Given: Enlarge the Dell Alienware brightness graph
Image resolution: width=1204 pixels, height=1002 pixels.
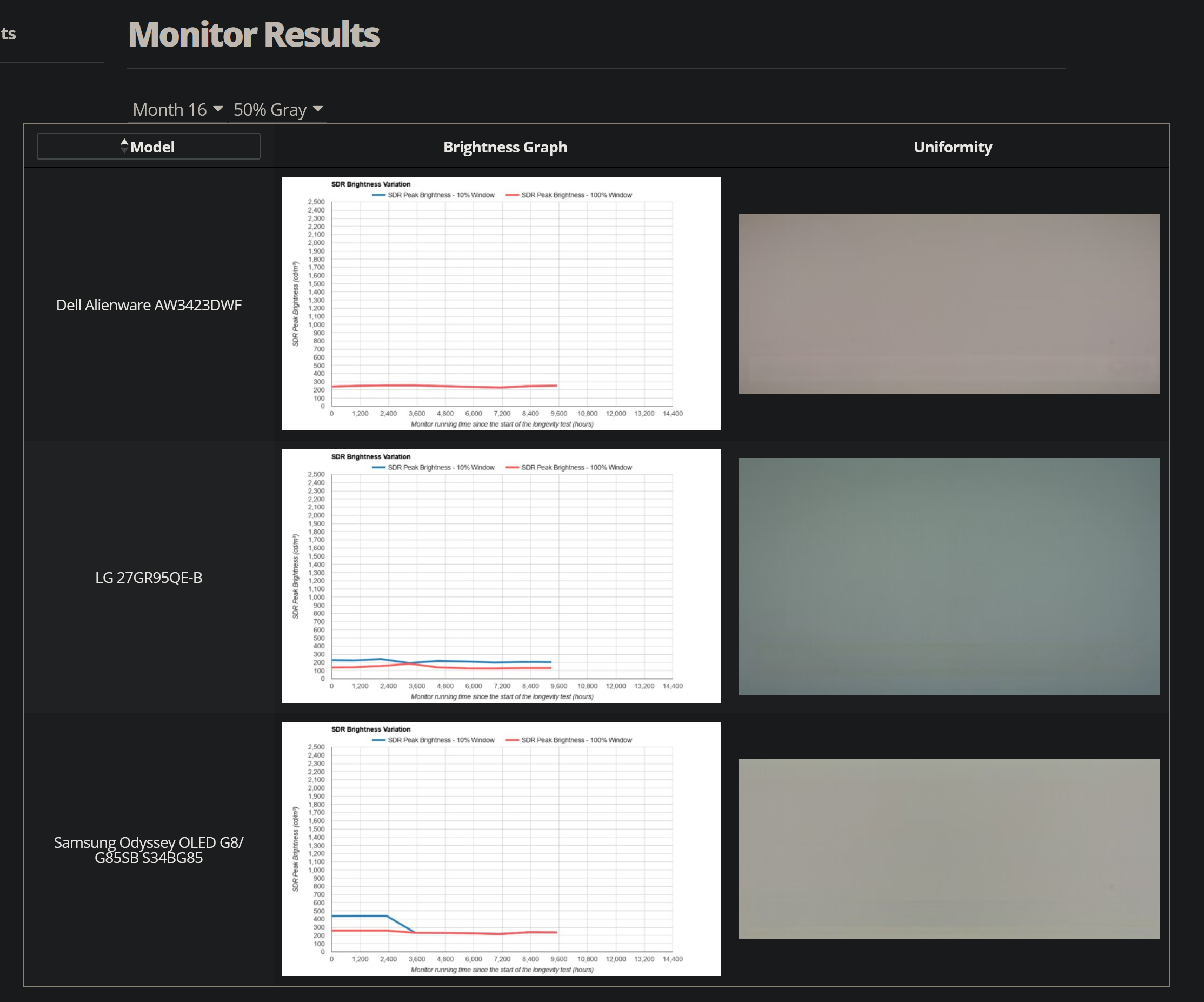Looking at the screenshot, I should click(x=501, y=303).
